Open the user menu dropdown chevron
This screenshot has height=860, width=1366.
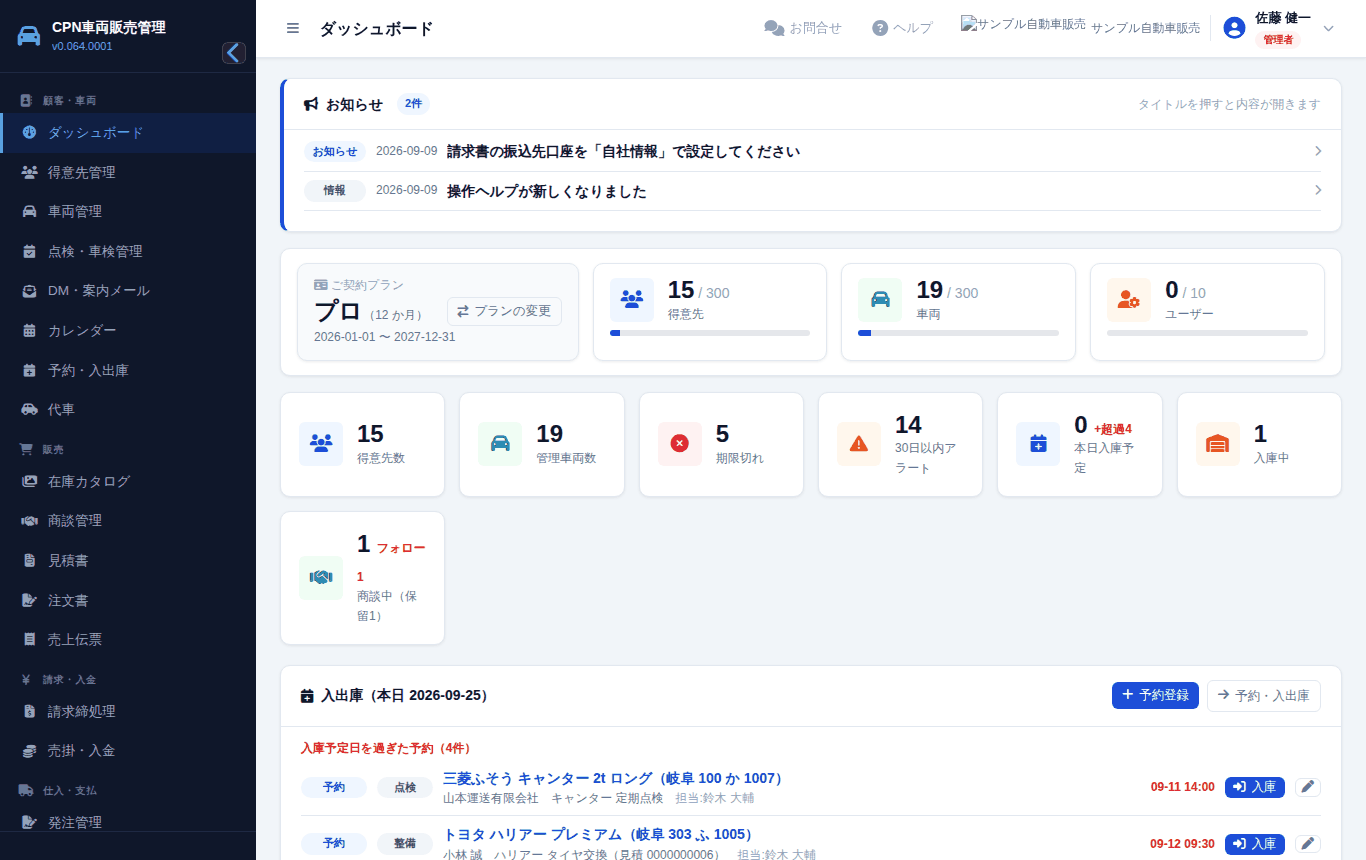pyautogui.click(x=1329, y=28)
